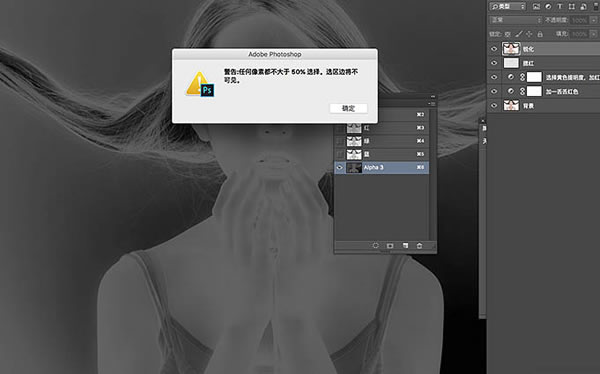The image size is (600, 374).
Task: Lock all layer attributes padlock icon
Action: click(540, 34)
